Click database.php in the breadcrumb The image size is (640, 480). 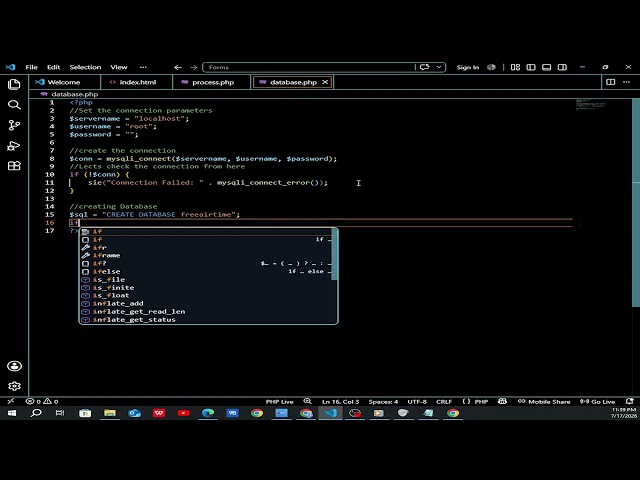click(x=74, y=94)
